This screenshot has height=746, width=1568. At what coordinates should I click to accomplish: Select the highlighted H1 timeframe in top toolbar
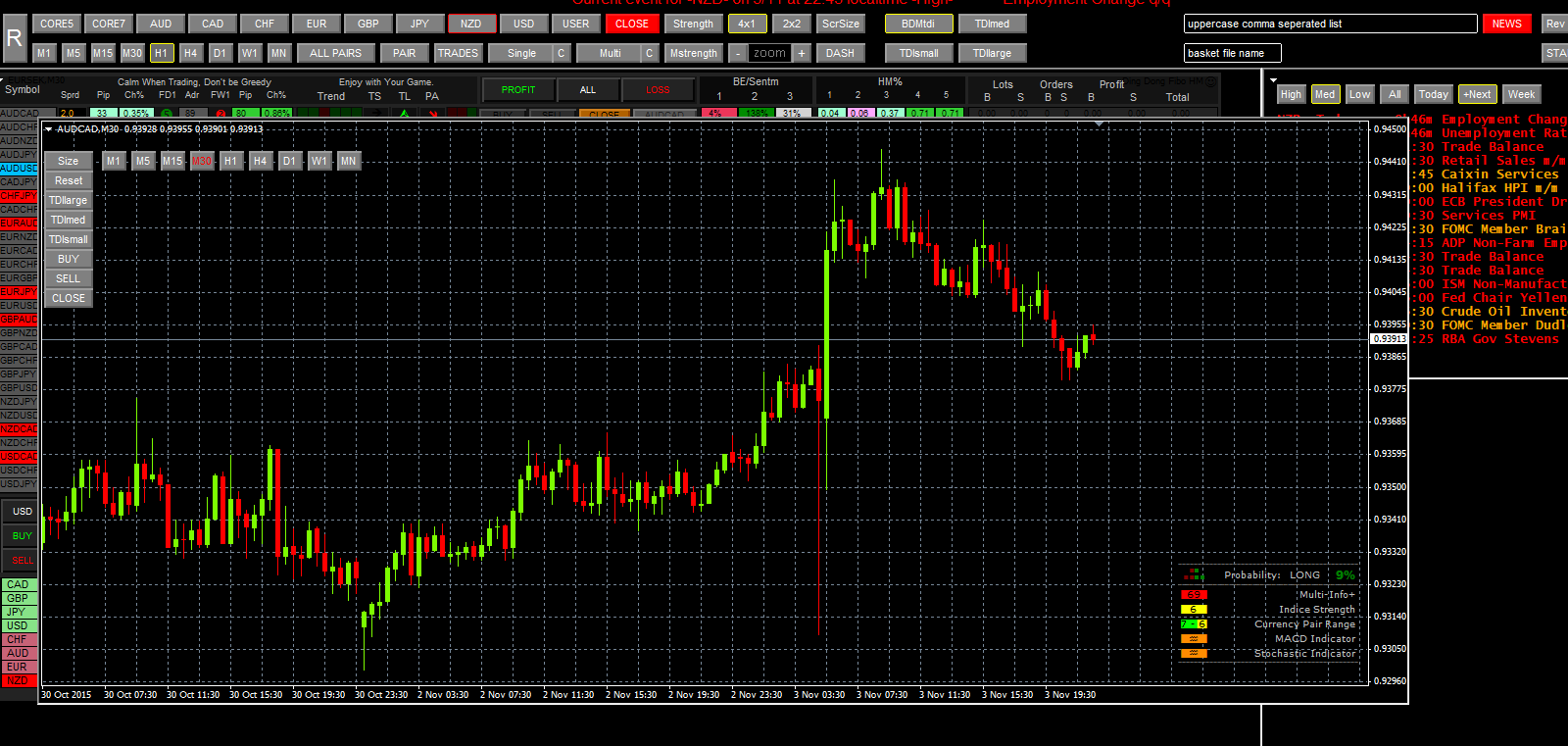pyautogui.click(x=162, y=53)
